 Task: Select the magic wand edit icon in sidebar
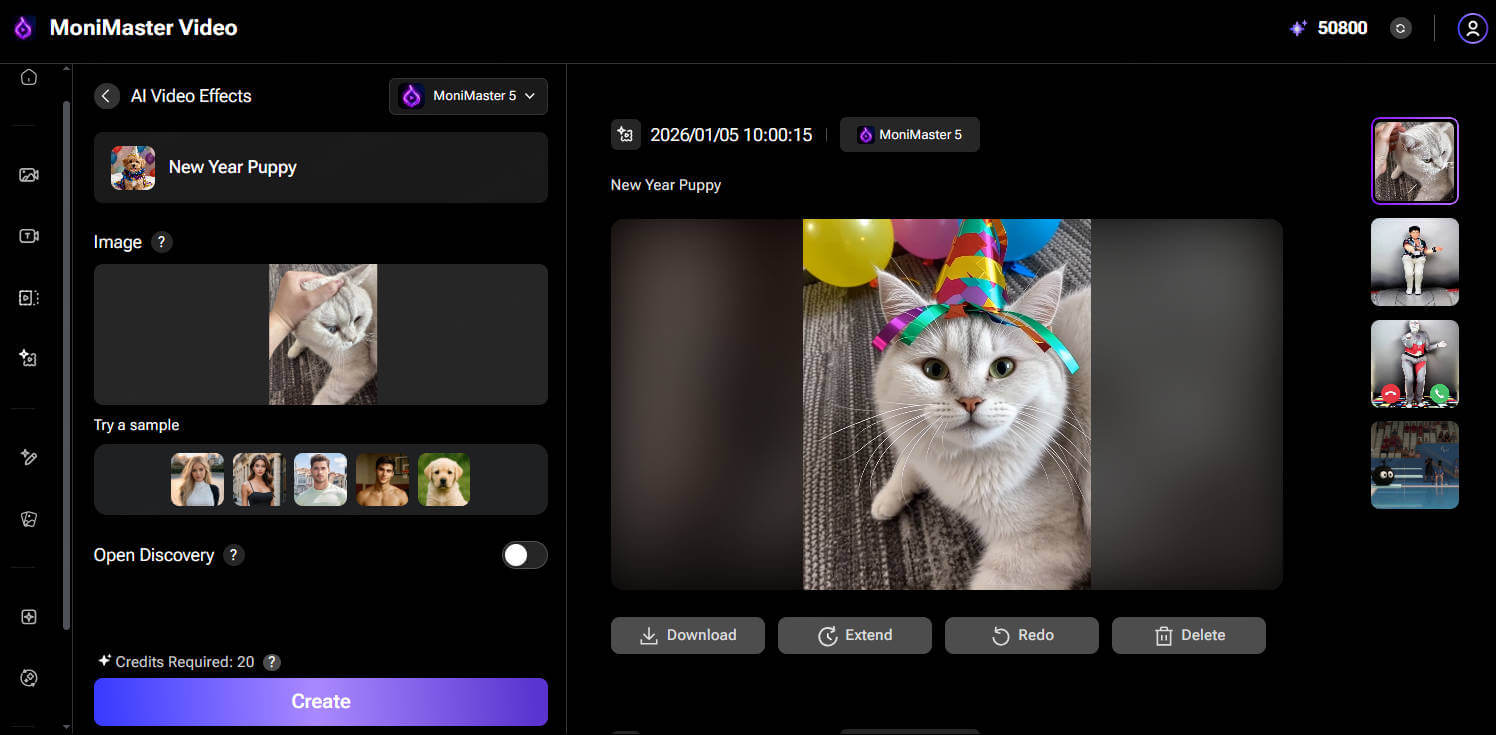(x=29, y=457)
